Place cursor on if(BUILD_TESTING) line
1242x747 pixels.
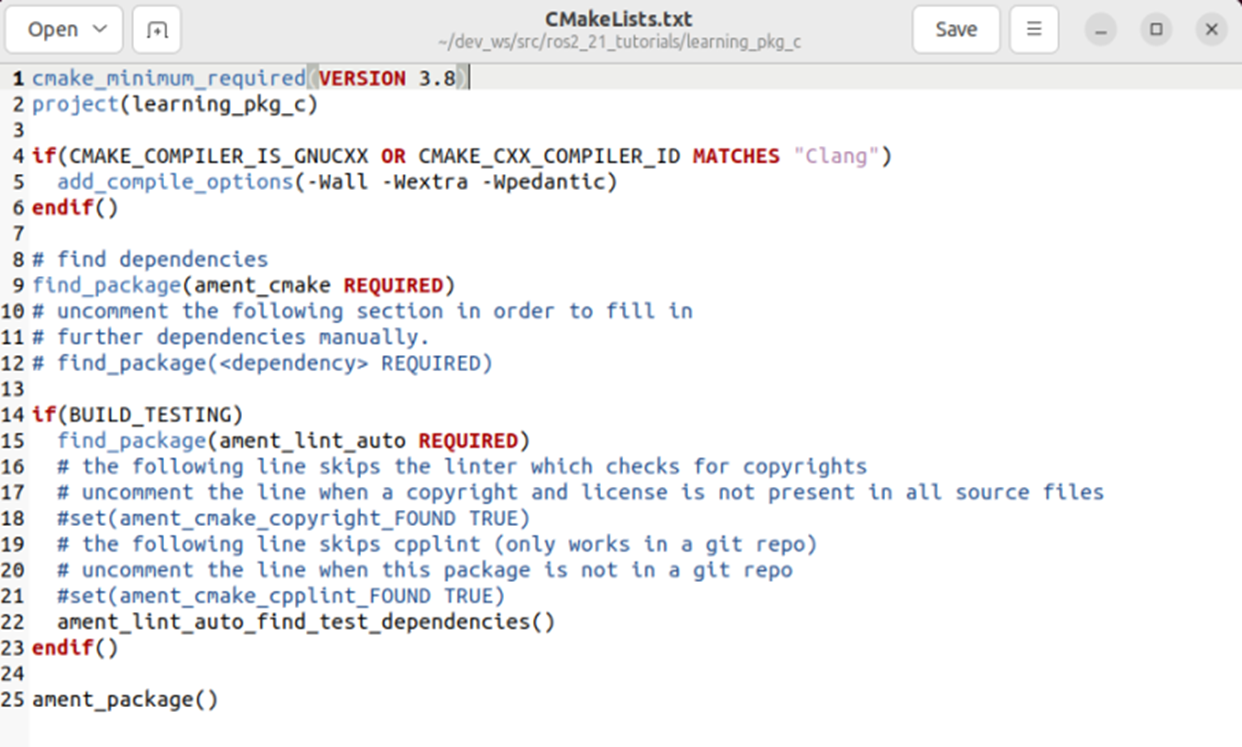[x=137, y=415]
